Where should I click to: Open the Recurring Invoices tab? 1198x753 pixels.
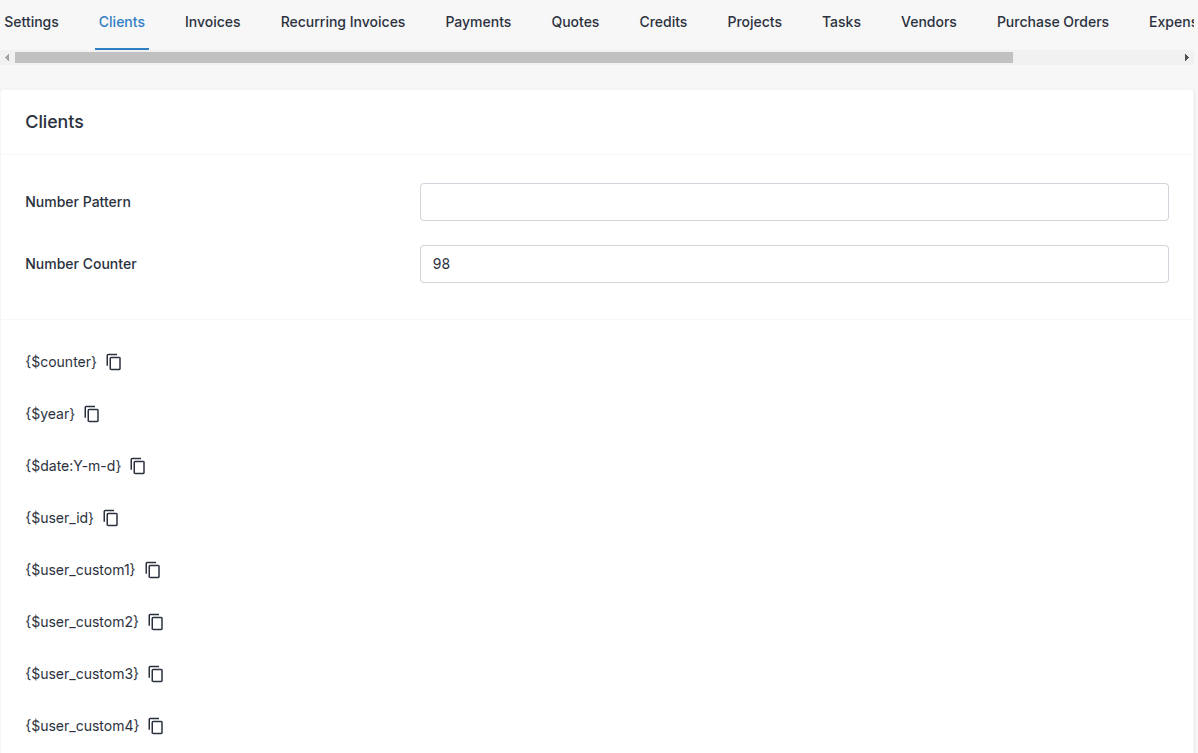[343, 22]
